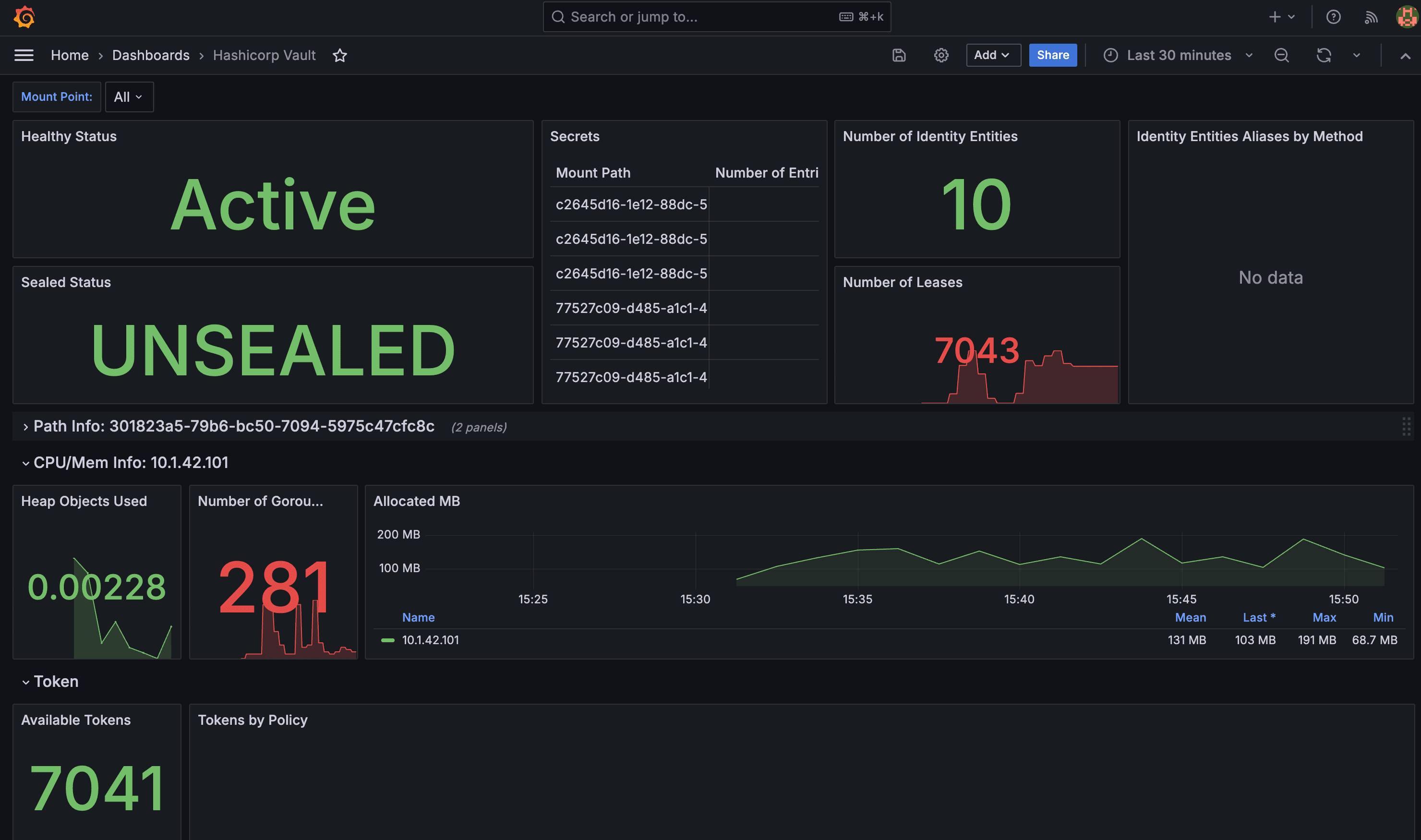The height and width of the screenshot is (840, 1421).
Task: Toggle the hamburger navigation menu
Action: click(24, 55)
